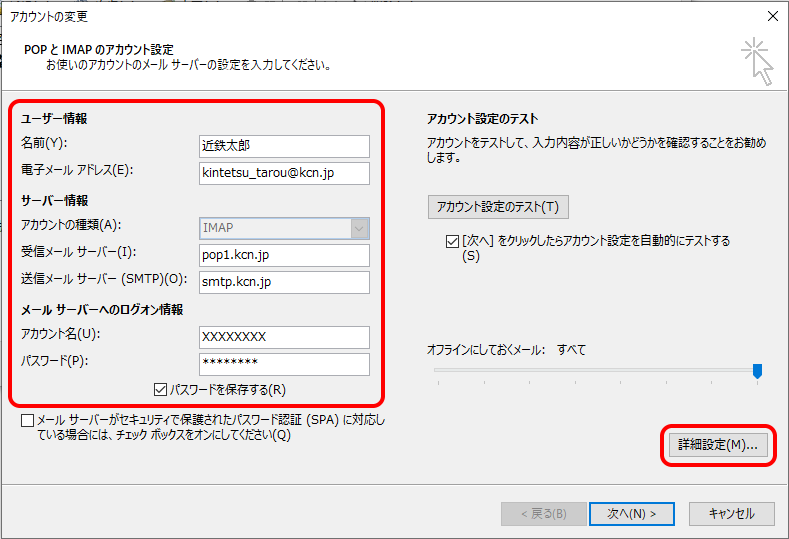Click the 名前 field containing 近鉄太郎
This screenshot has width=789, height=539.
pyautogui.click(x=284, y=146)
